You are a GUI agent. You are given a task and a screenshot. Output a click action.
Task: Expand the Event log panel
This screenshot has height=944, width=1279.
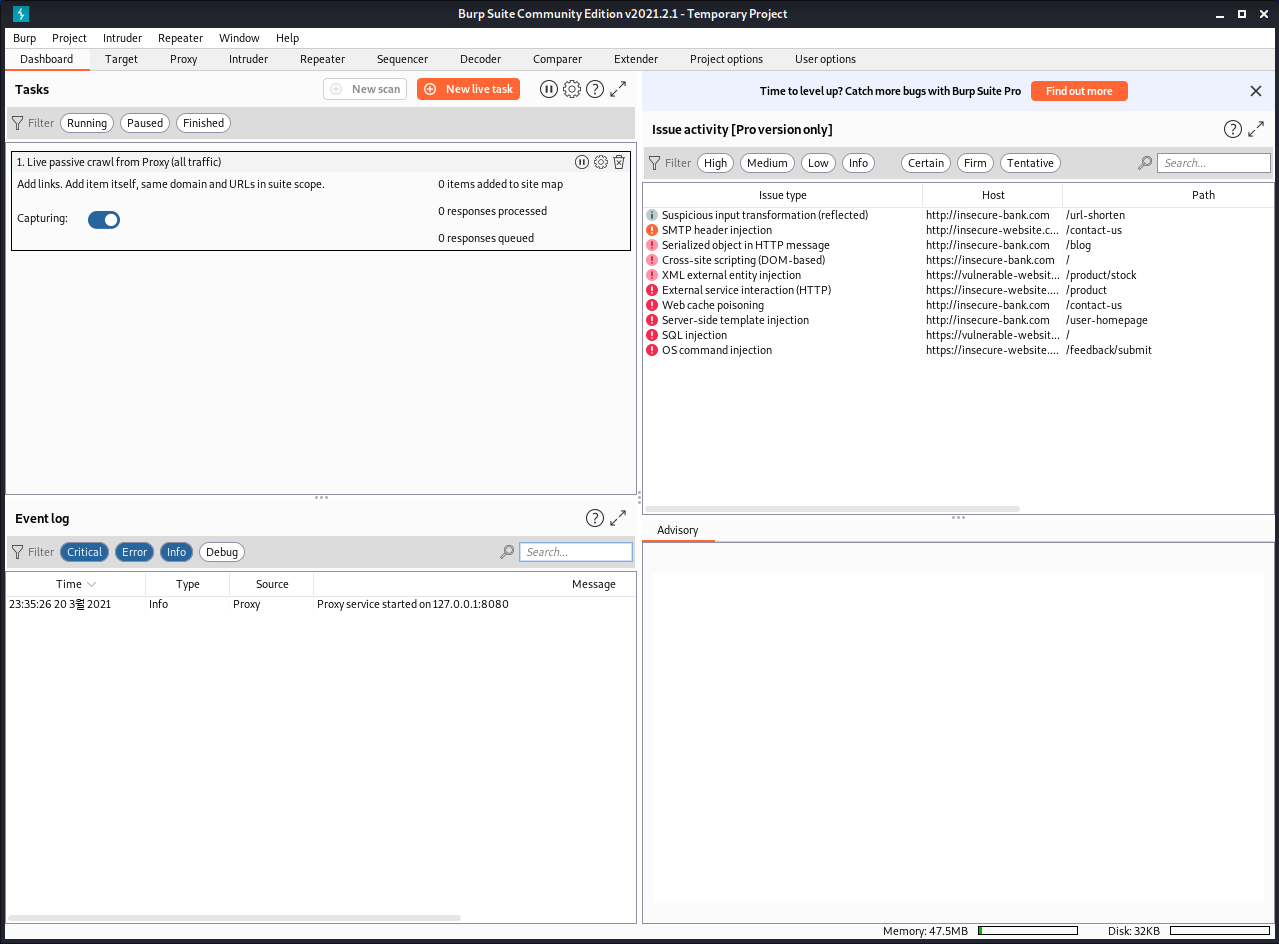coord(618,518)
